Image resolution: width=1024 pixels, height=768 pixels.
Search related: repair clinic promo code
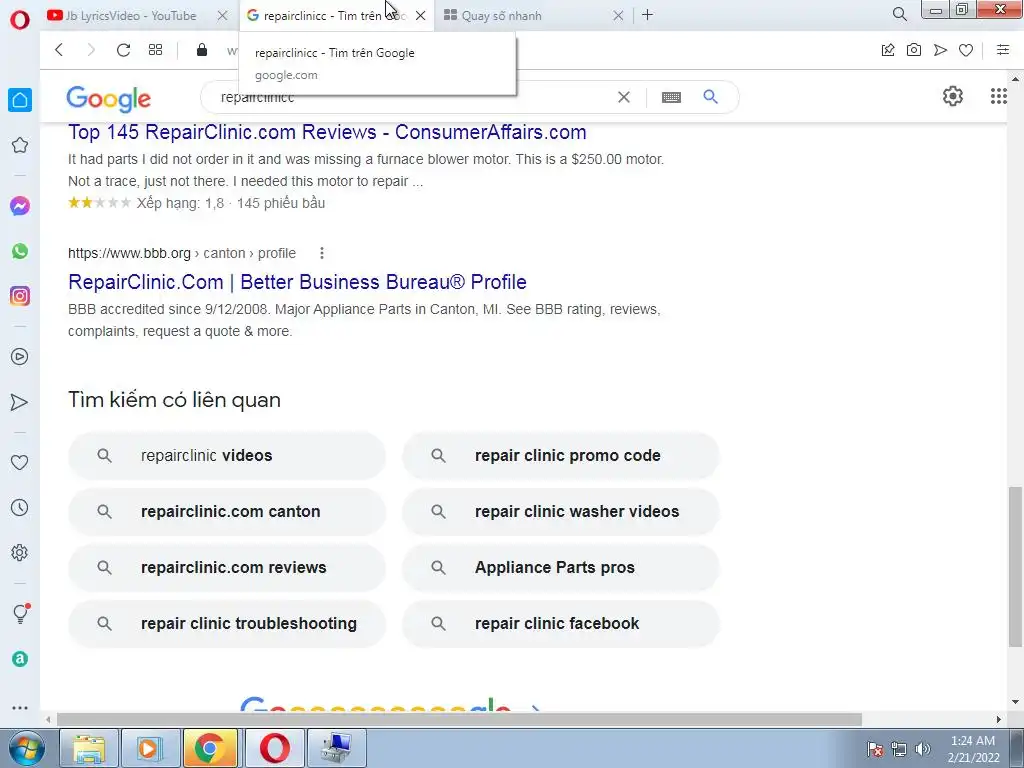pyautogui.click(x=561, y=455)
